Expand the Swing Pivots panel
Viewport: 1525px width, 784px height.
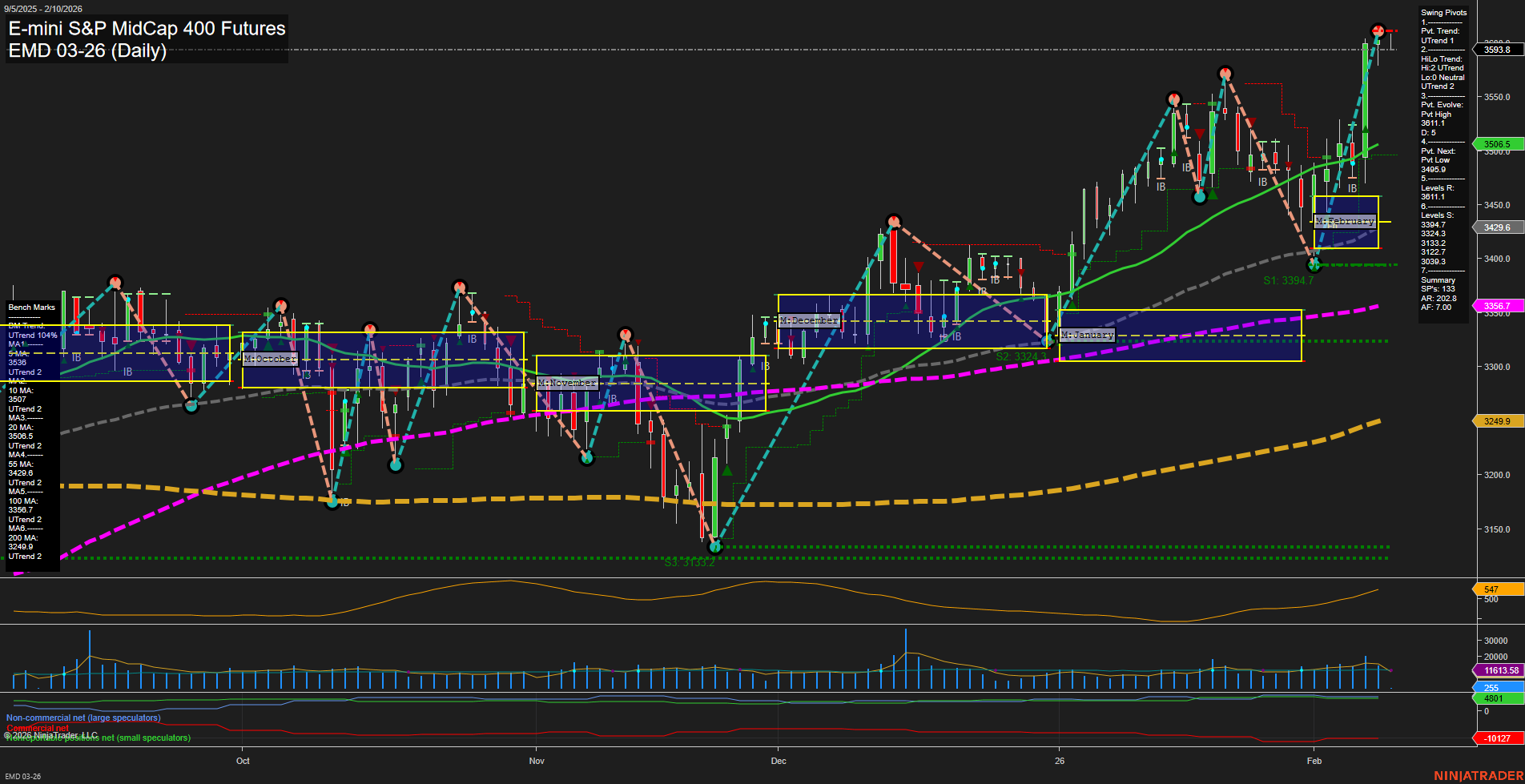click(1443, 12)
